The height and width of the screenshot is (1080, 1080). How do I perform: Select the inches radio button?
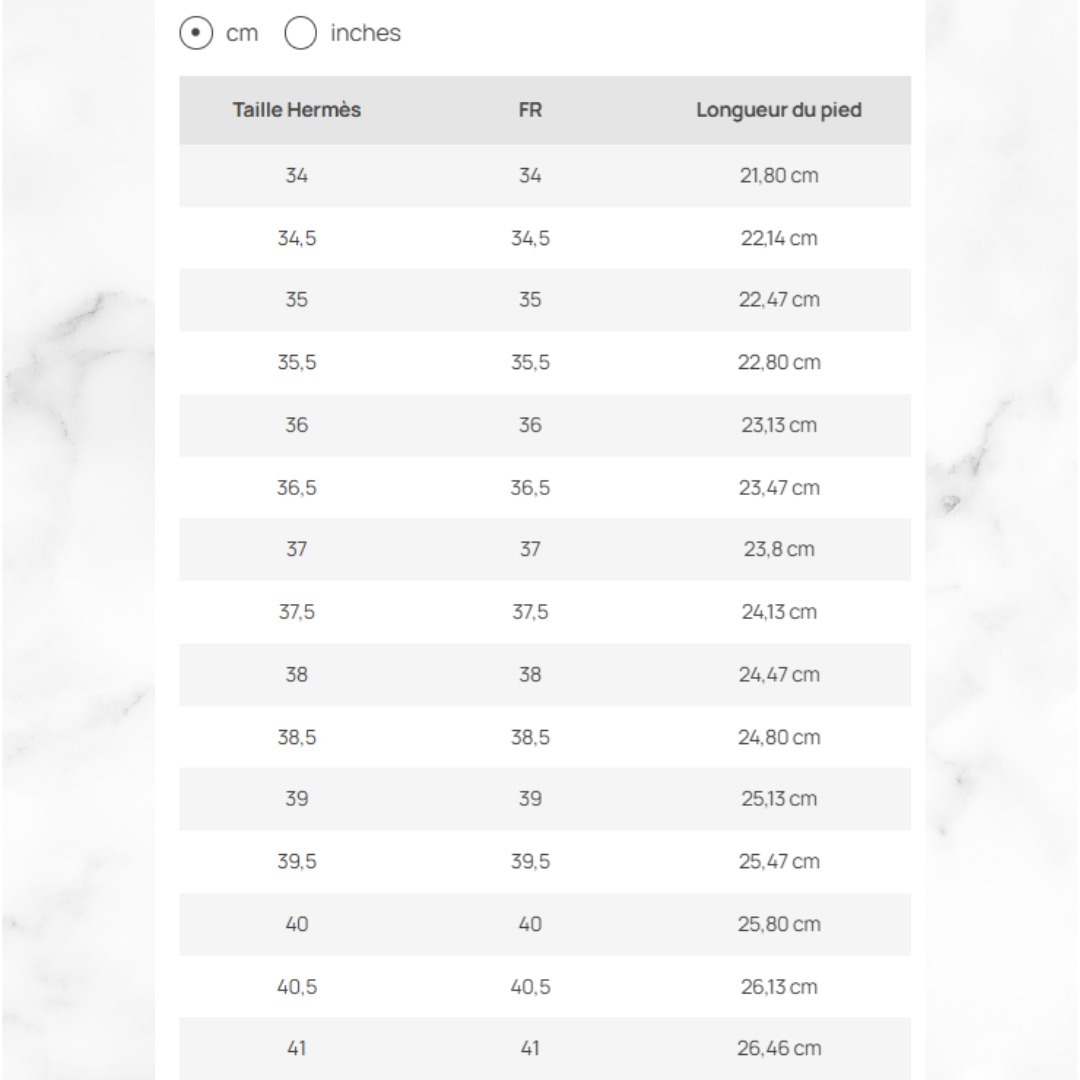(300, 33)
